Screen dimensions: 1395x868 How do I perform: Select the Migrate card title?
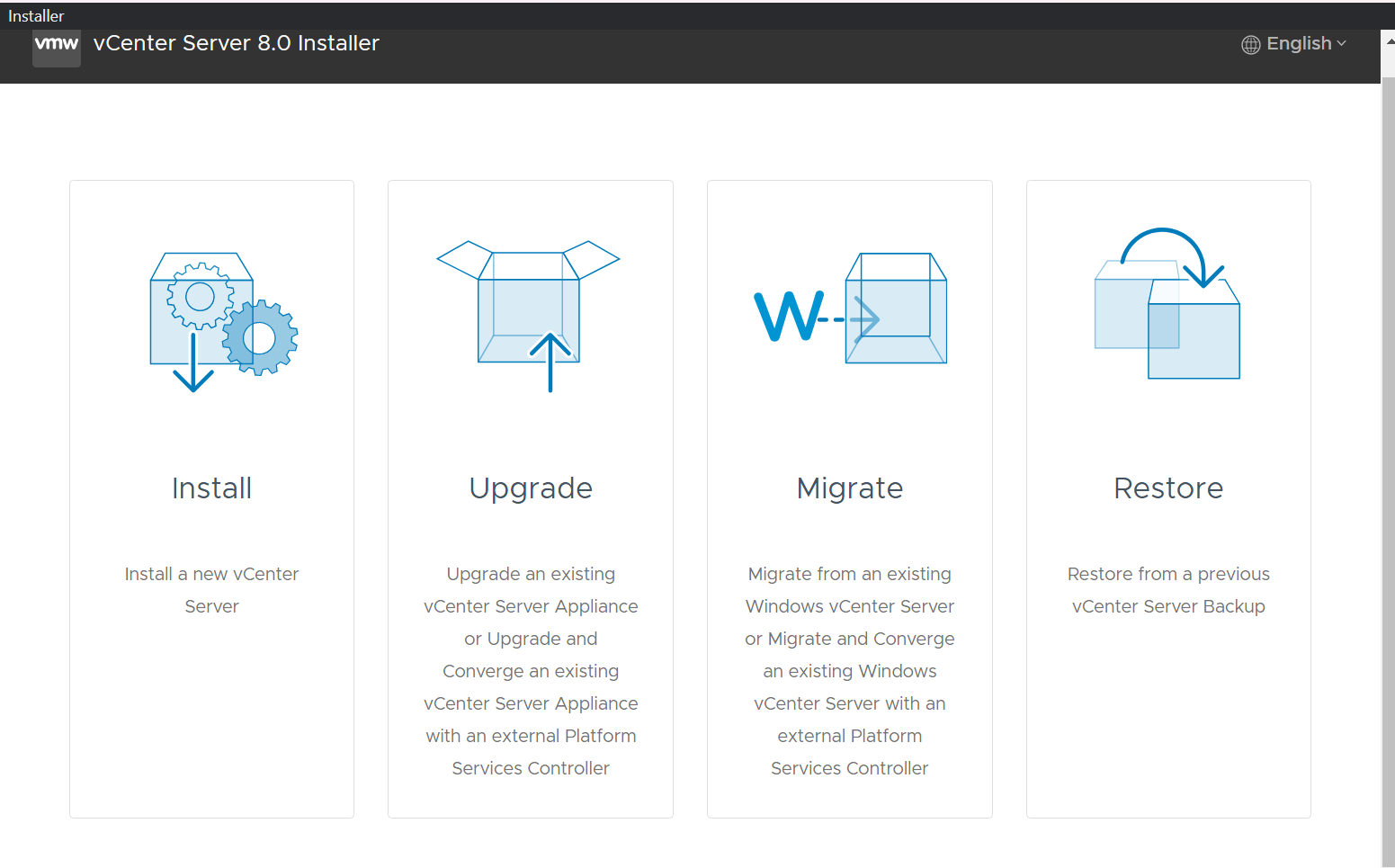click(850, 488)
